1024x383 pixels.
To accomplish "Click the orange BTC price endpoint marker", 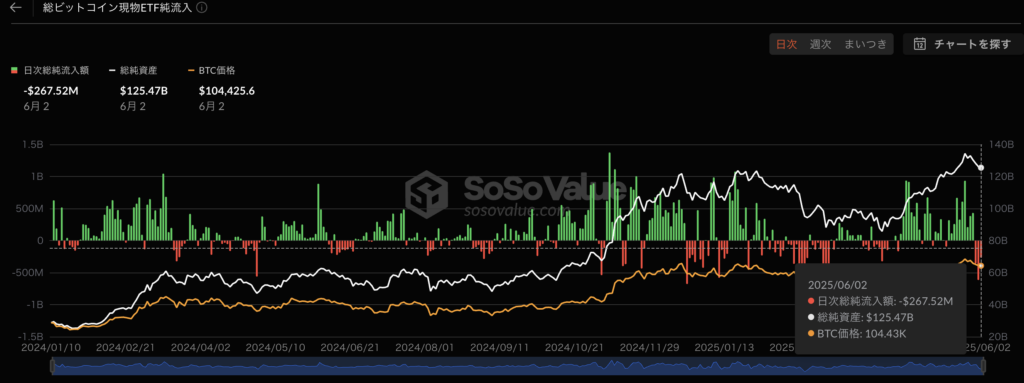I will (x=981, y=265).
